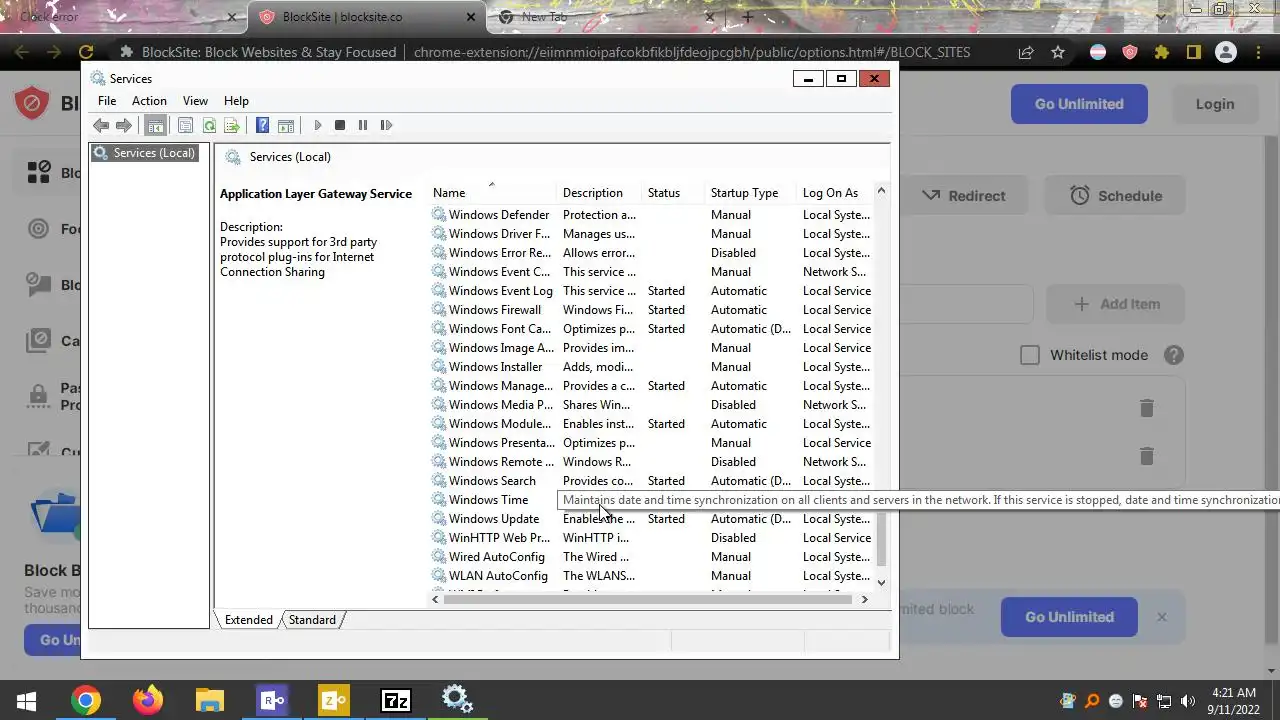Open the View menu in Services
This screenshot has width=1280, height=720.
click(195, 101)
